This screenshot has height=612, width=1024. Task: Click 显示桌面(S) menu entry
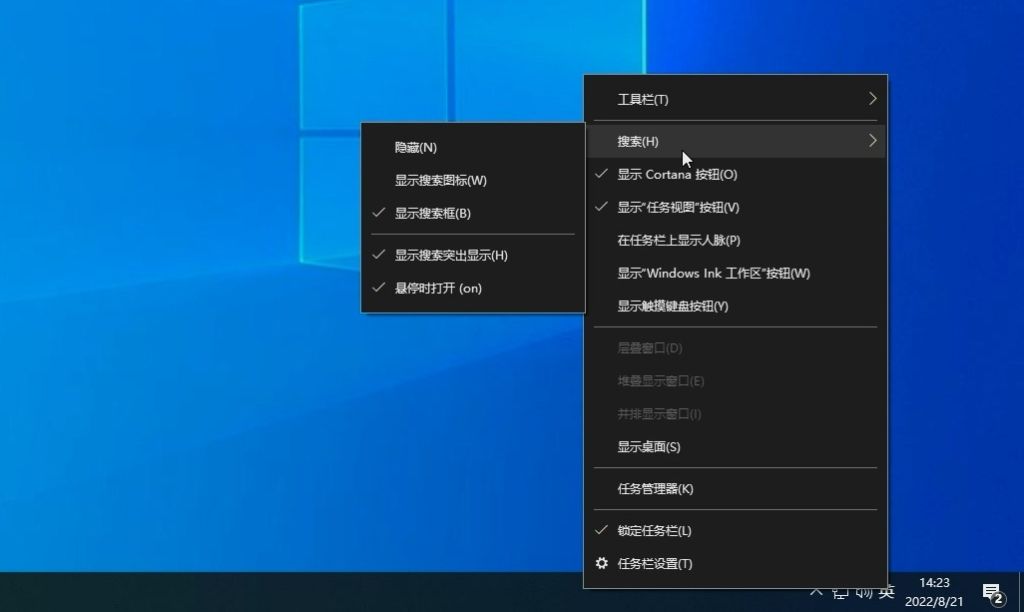coord(648,447)
